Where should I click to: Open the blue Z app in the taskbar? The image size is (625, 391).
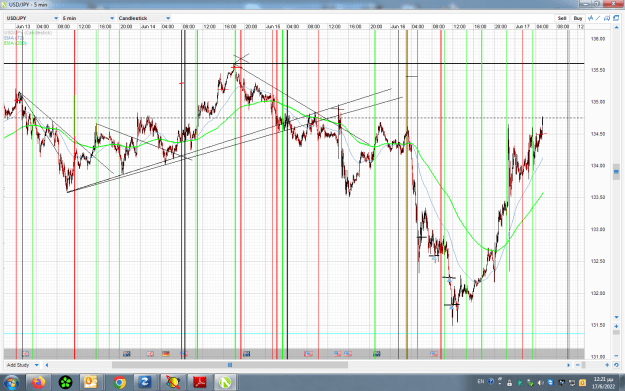point(145,383)
